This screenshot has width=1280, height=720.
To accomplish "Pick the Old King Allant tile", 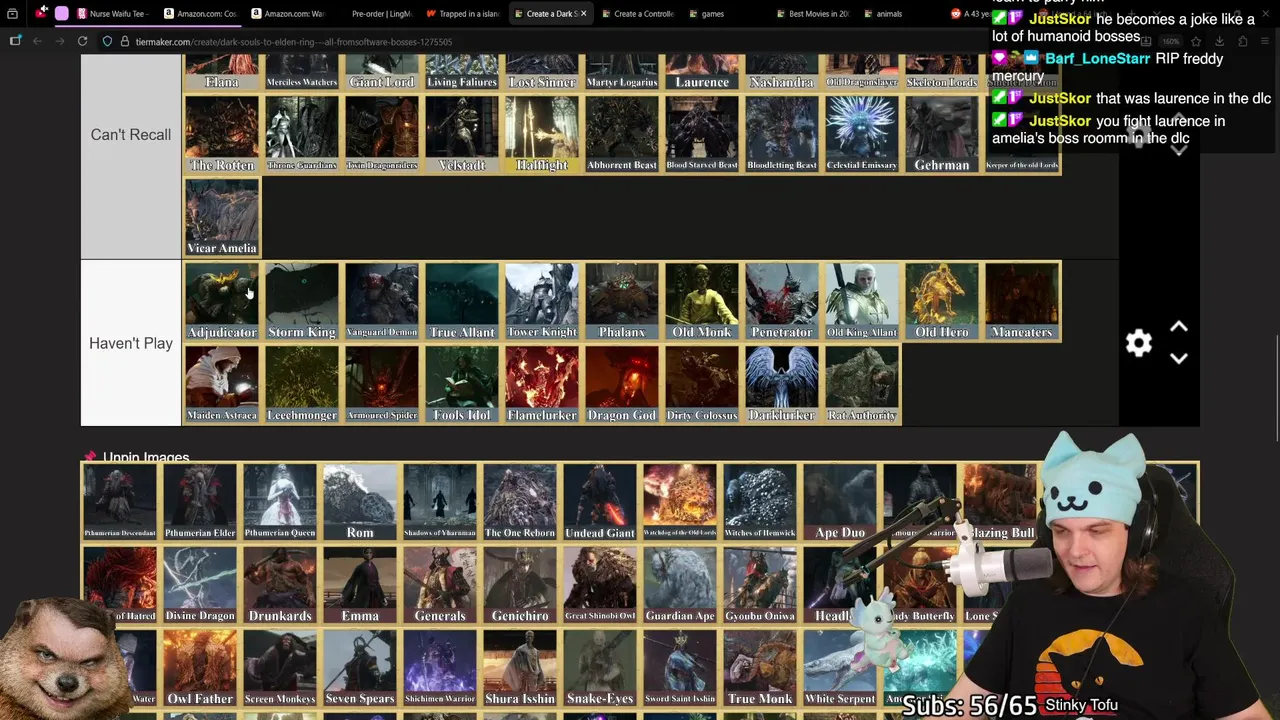I will (862, 301).
